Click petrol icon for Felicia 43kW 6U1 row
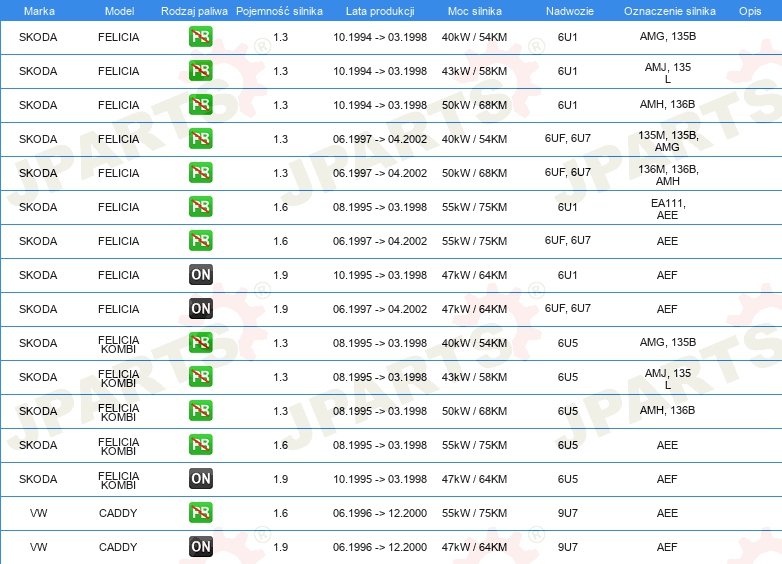 (200, 70)
